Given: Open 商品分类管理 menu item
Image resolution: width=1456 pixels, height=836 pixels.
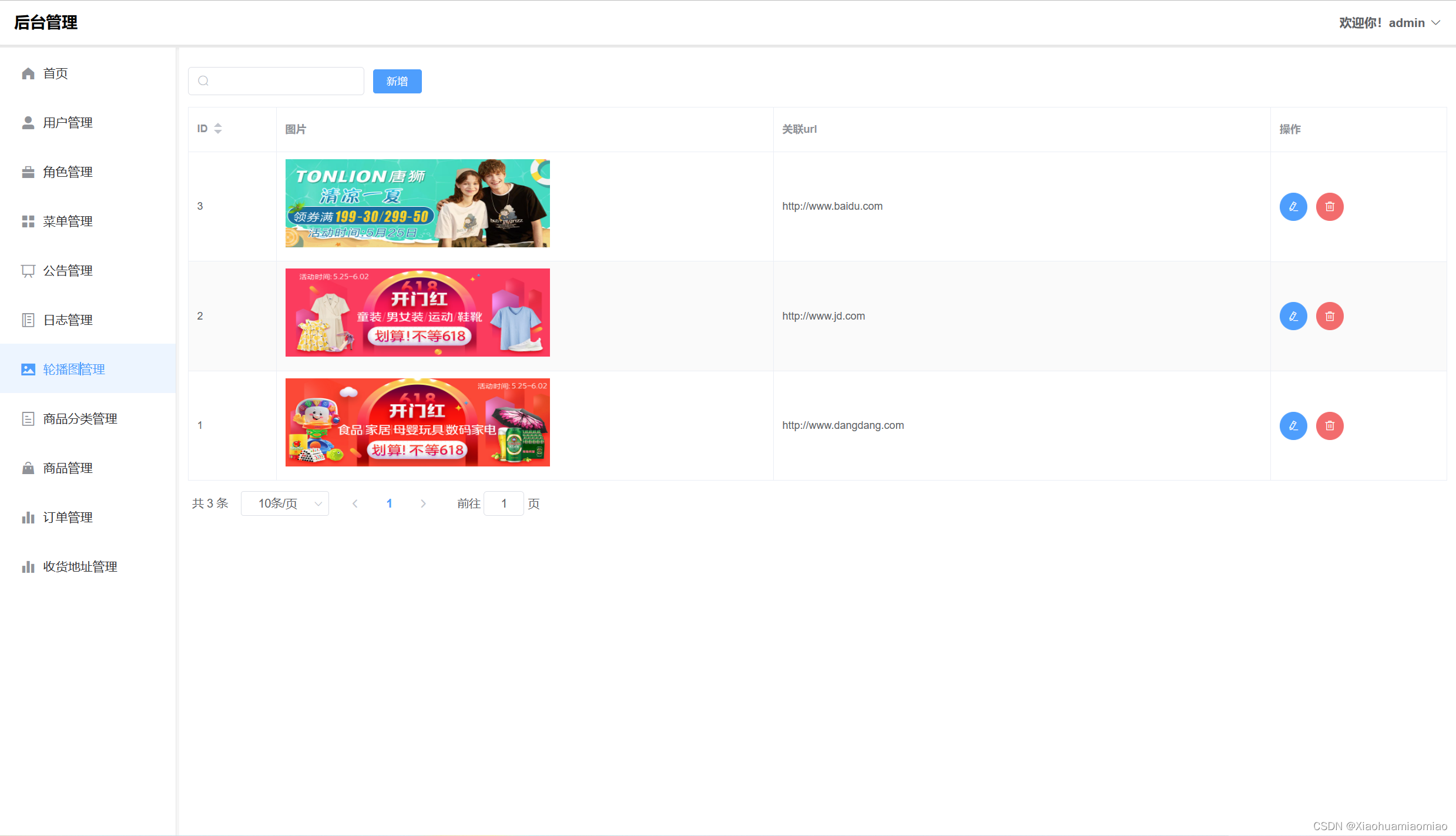Looking at the screenshot, I should (80, 419).
